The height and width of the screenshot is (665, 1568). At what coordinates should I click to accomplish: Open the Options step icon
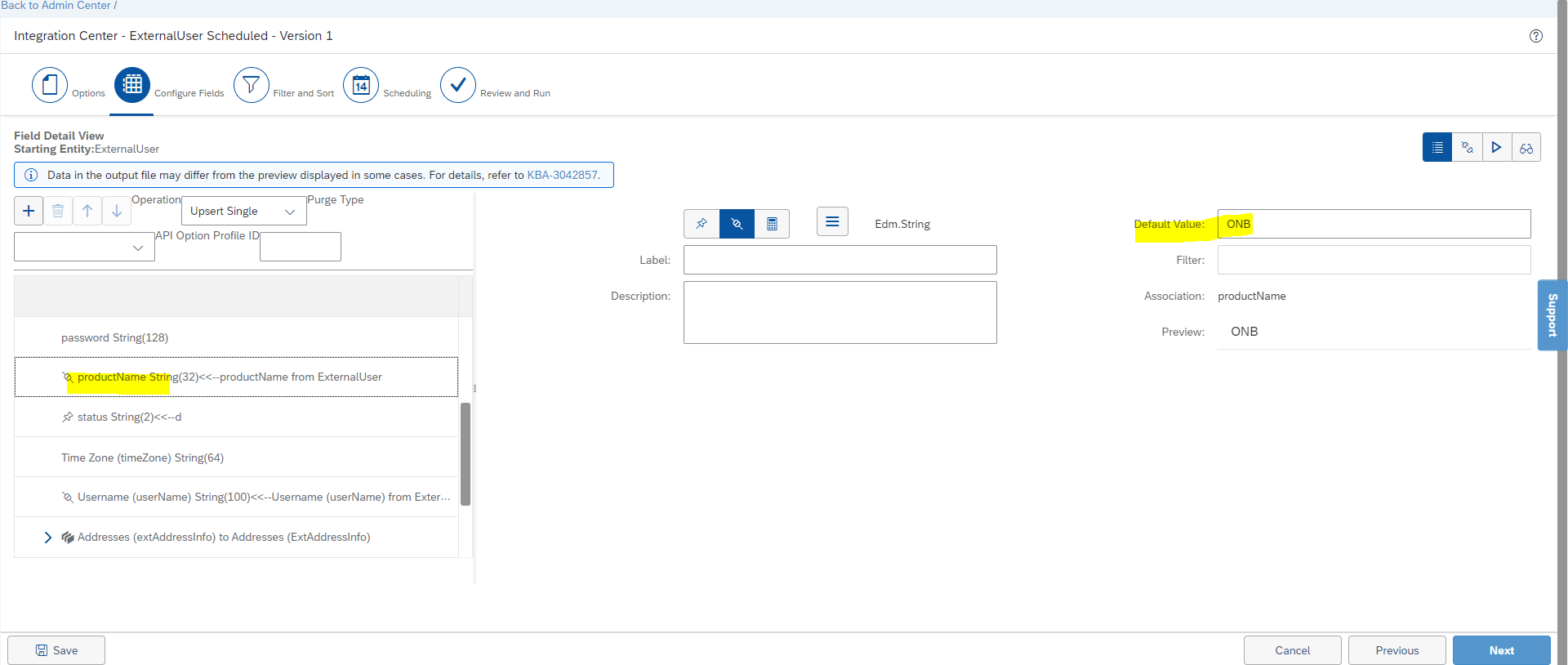point(50,85)
